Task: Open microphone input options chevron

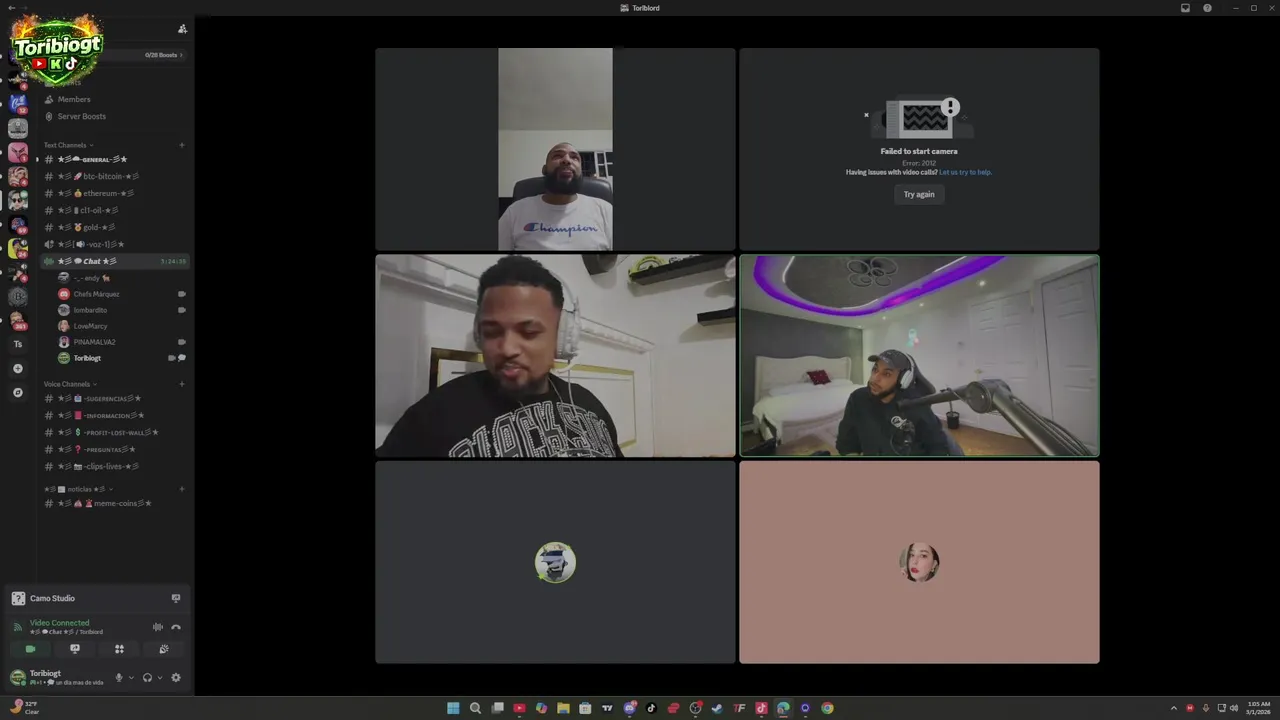Action: point(131,677)
